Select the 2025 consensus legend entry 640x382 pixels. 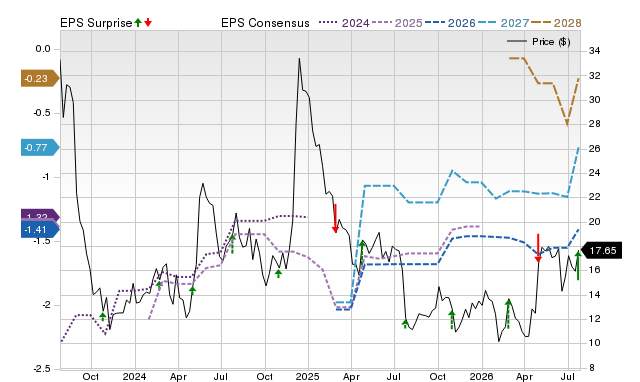pos(397,23)
